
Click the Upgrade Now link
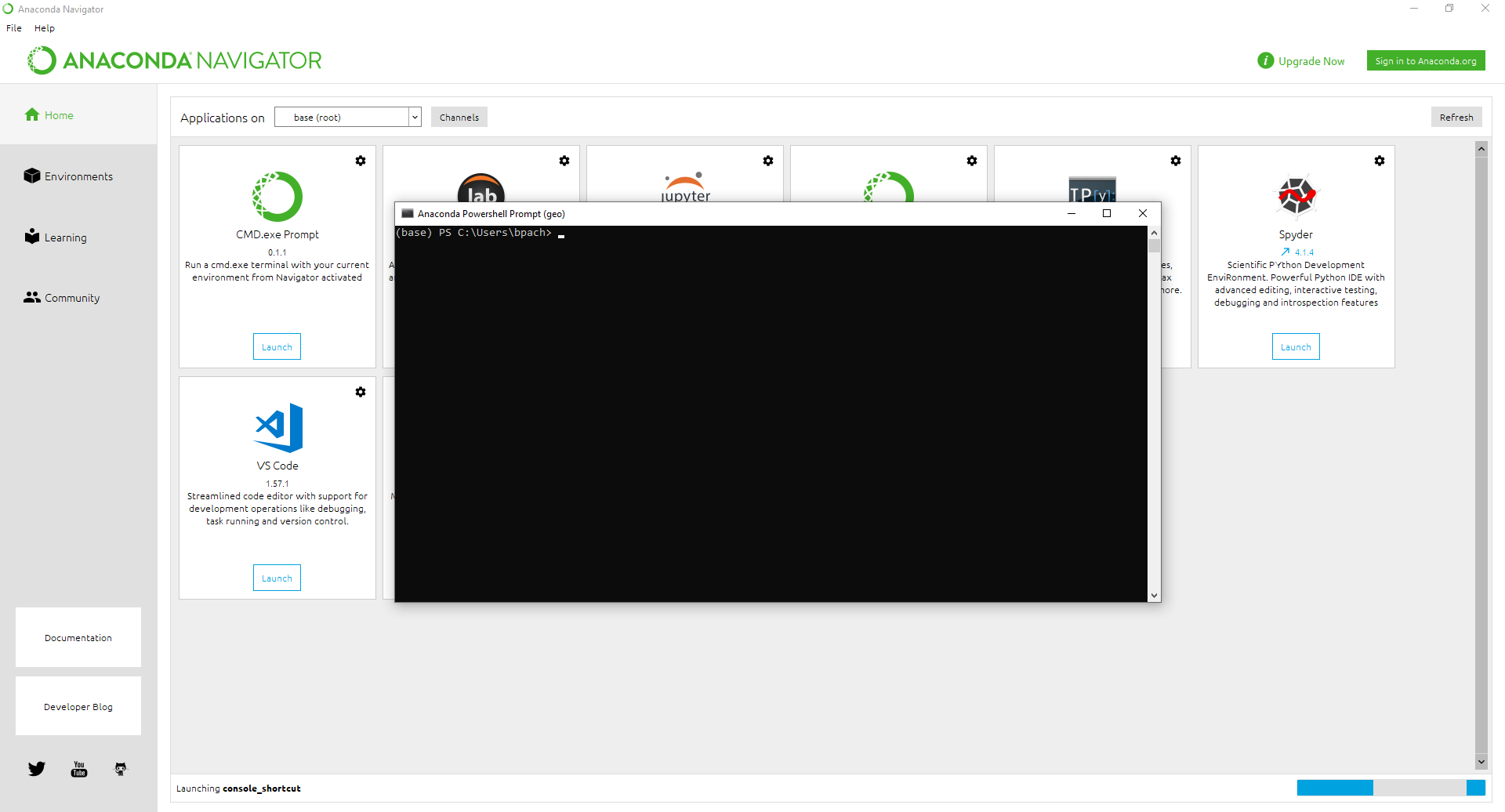coord(1311,61)
